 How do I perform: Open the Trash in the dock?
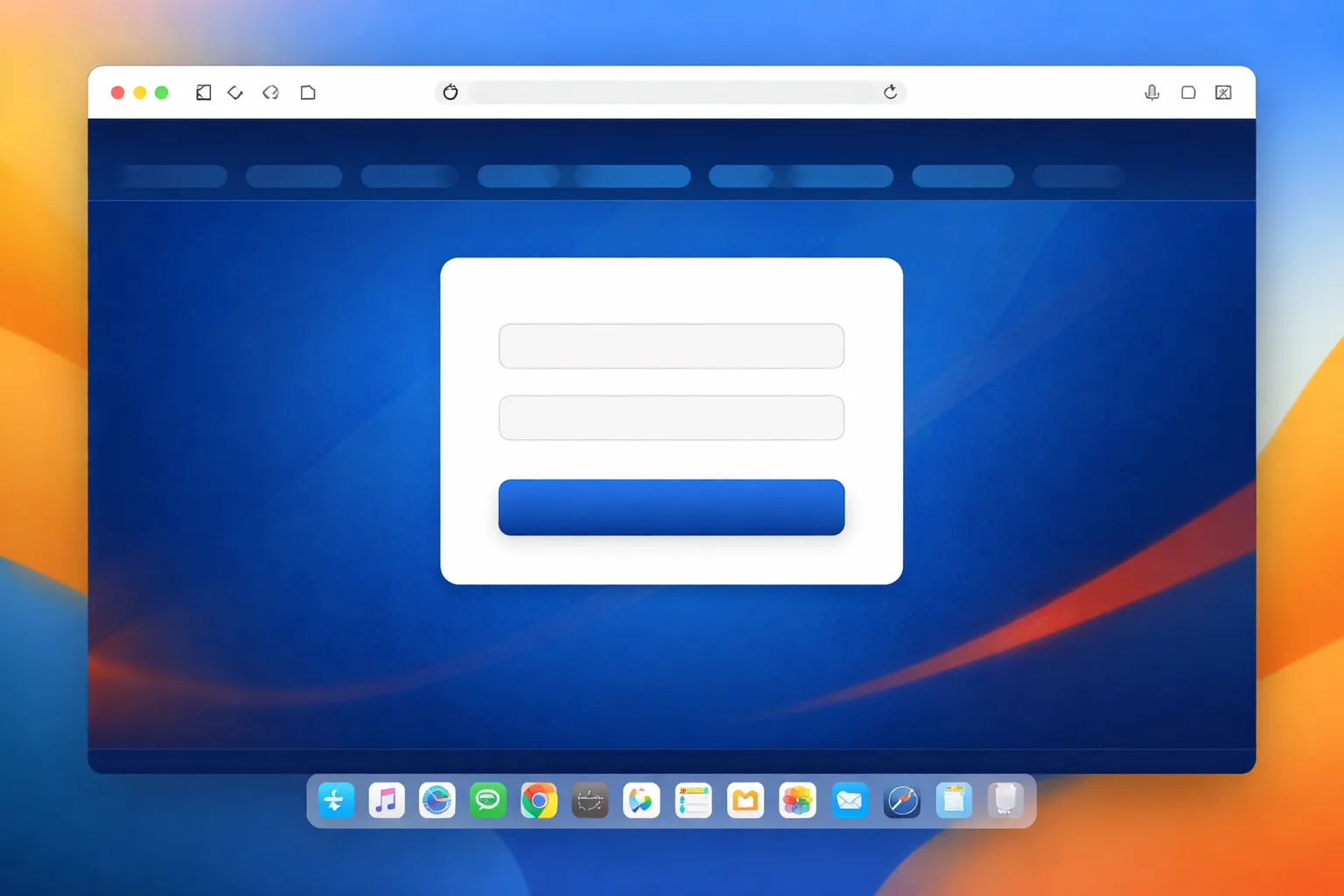pos(1005,801)
